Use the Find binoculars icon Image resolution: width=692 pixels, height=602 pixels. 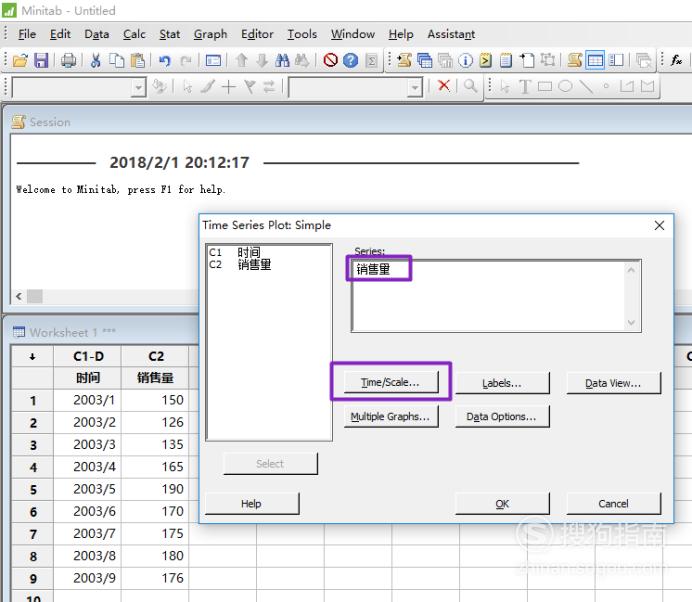click(282, 60)
